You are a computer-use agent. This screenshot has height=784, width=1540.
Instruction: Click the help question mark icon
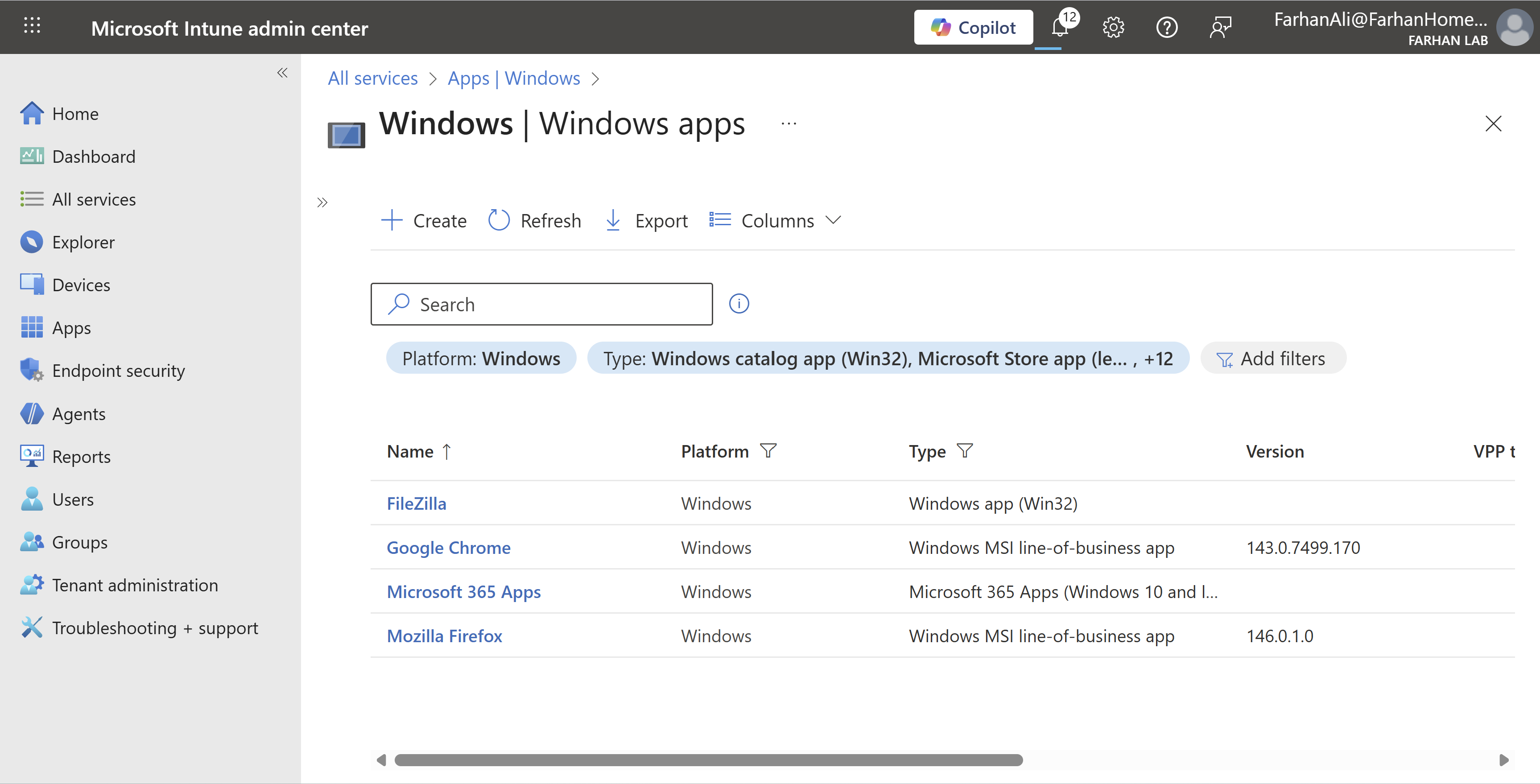coord(1166,27)
